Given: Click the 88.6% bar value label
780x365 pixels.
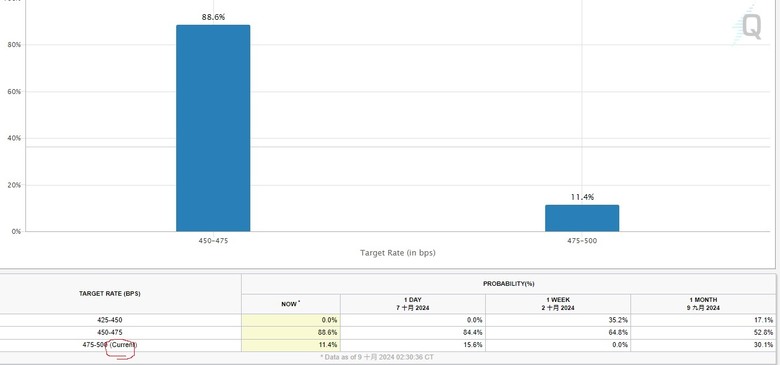Looking at the screenshot, I should coord(213,17).
